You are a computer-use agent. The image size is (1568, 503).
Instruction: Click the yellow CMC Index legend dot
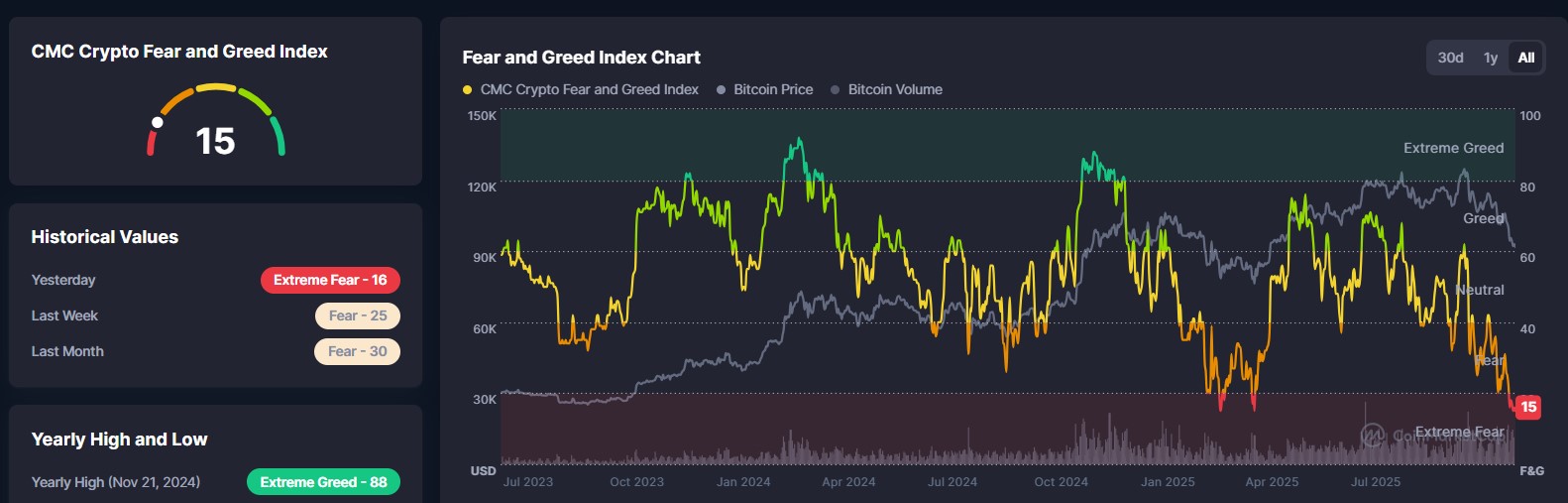(x=467, y=90)
